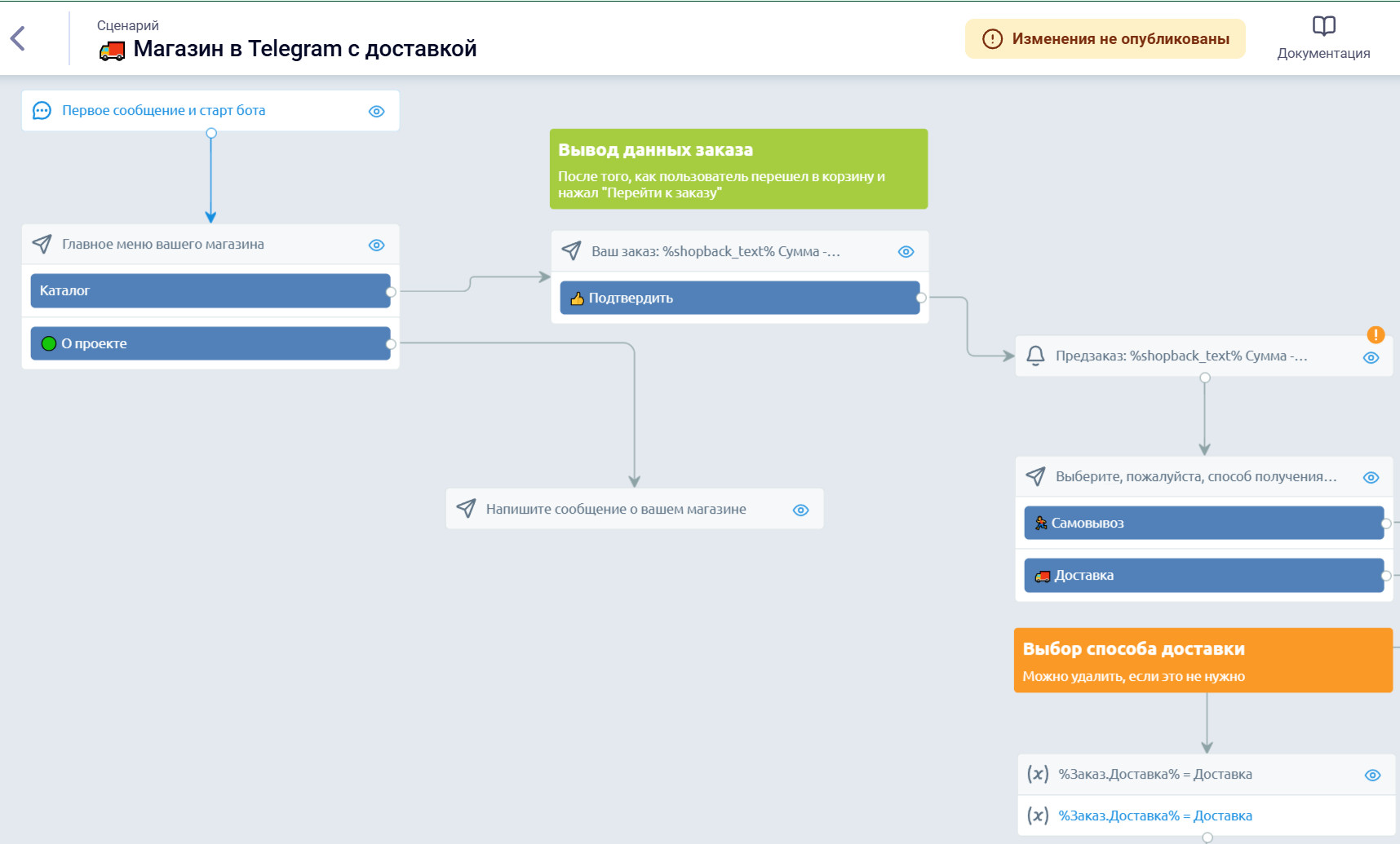
Task: Click the back arrow chevron
Action: click(18, 38)
